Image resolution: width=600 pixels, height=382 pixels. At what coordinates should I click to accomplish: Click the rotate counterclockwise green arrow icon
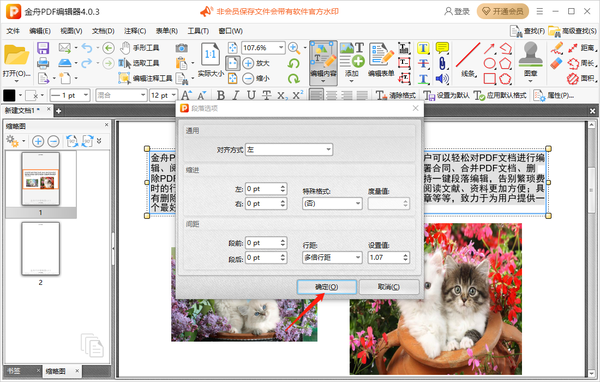click(x=293, y=63)
